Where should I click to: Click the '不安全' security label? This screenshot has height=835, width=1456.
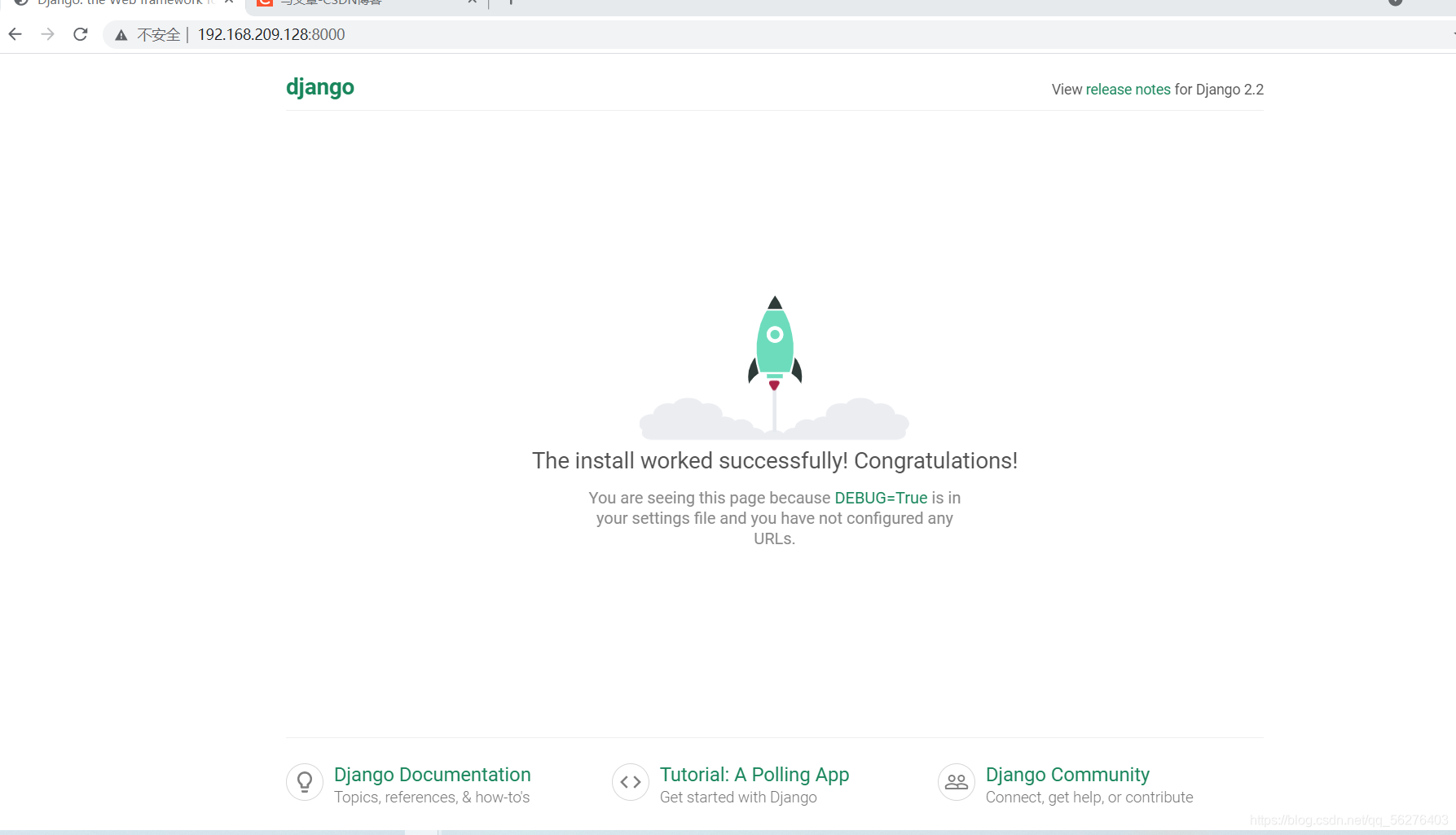(158, 35)
